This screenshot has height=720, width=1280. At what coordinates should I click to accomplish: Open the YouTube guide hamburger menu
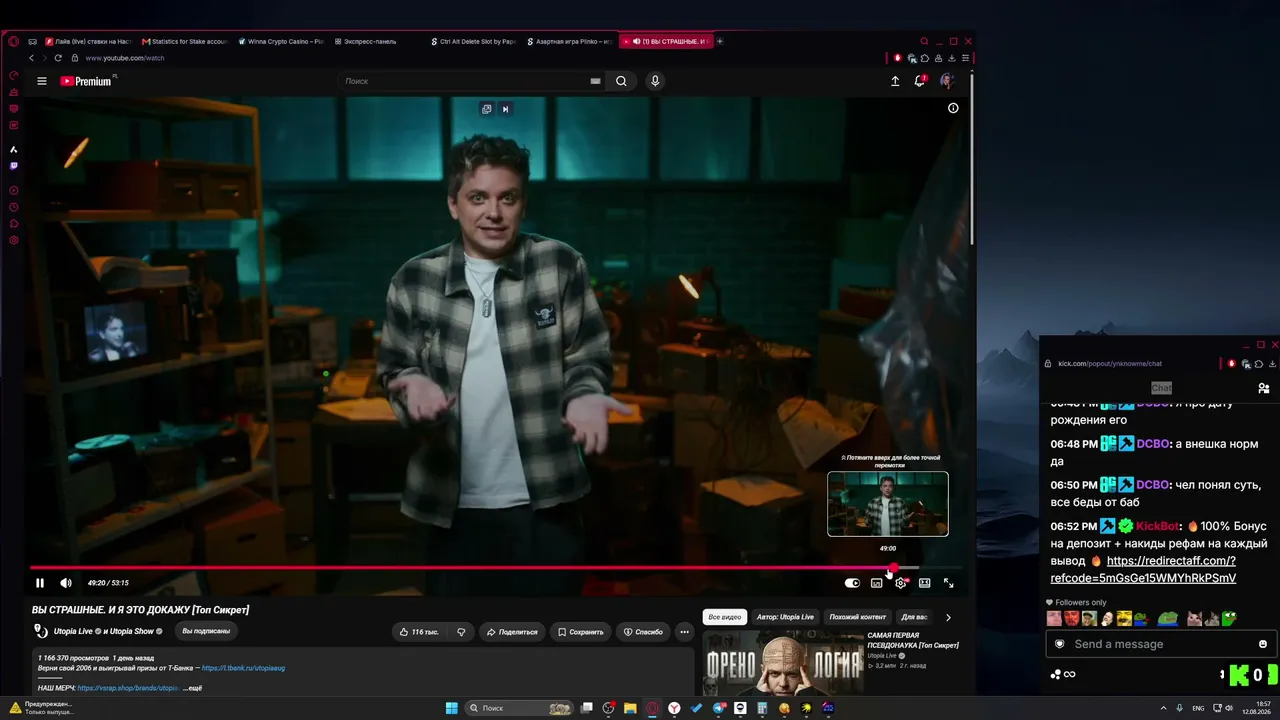pos(42,81)
